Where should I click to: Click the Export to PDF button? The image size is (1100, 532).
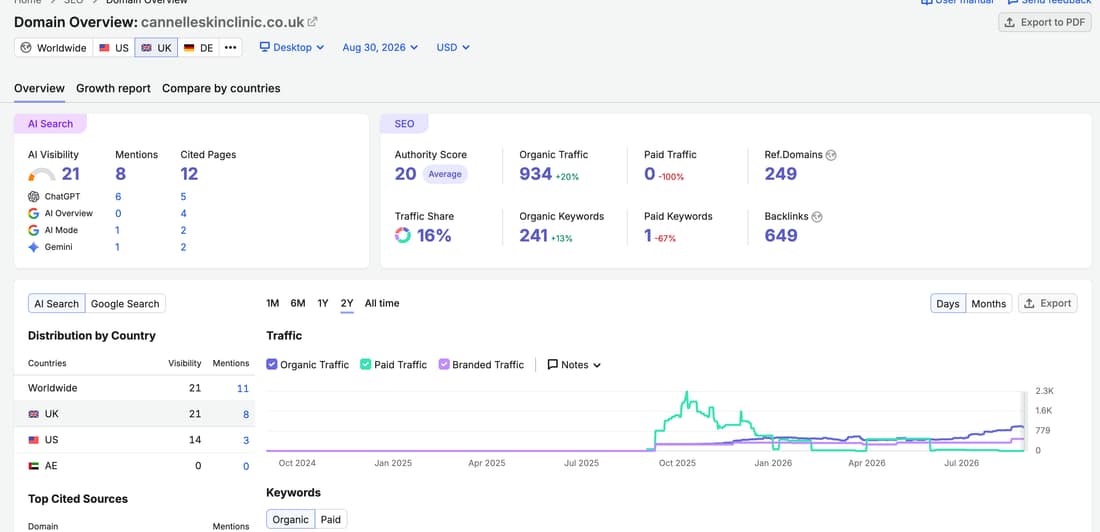[1045, 22]
